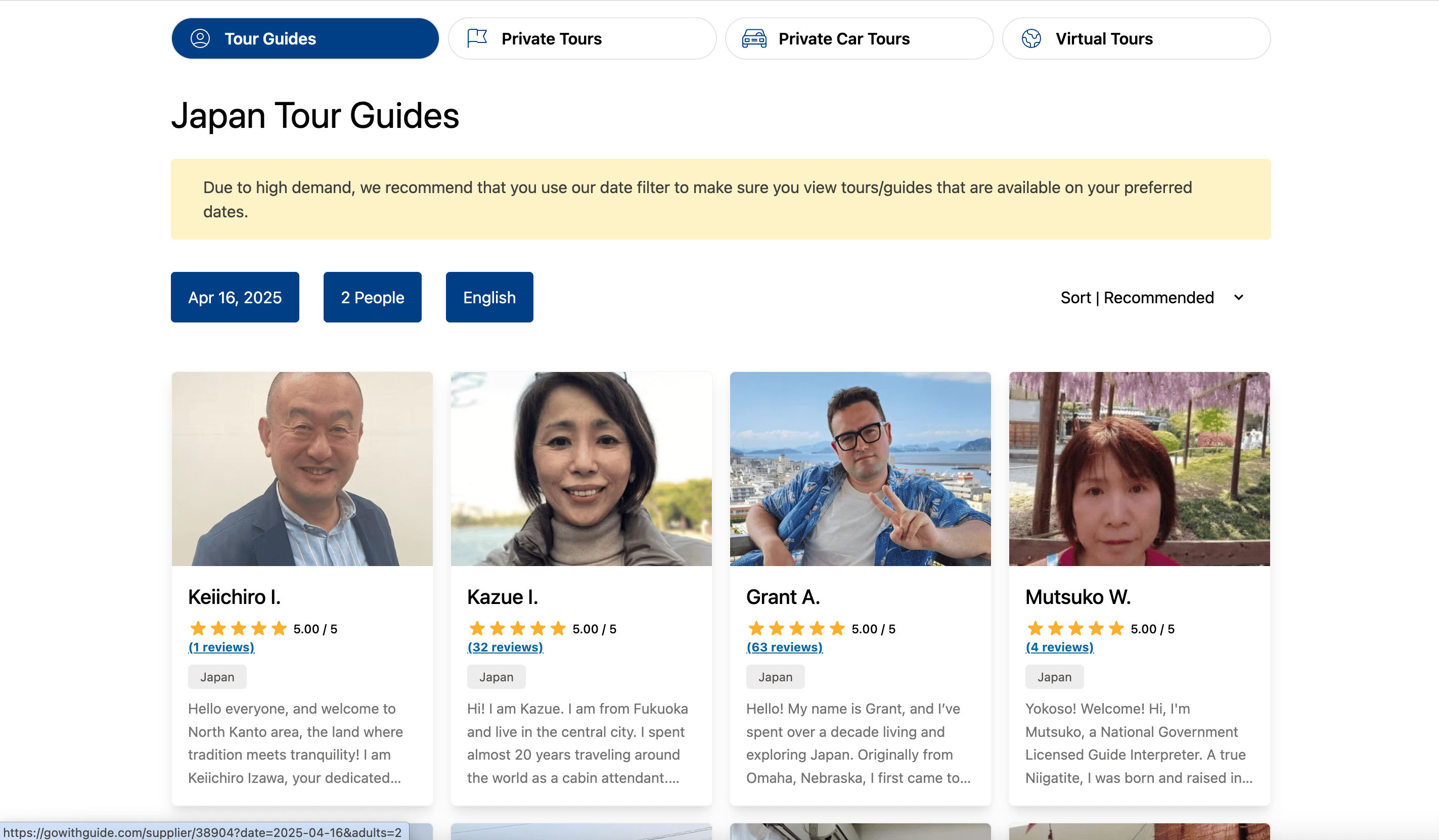Click Keiichiro I.'s star rating
This screenshot has height=840, width=1439.
(238, 629)
